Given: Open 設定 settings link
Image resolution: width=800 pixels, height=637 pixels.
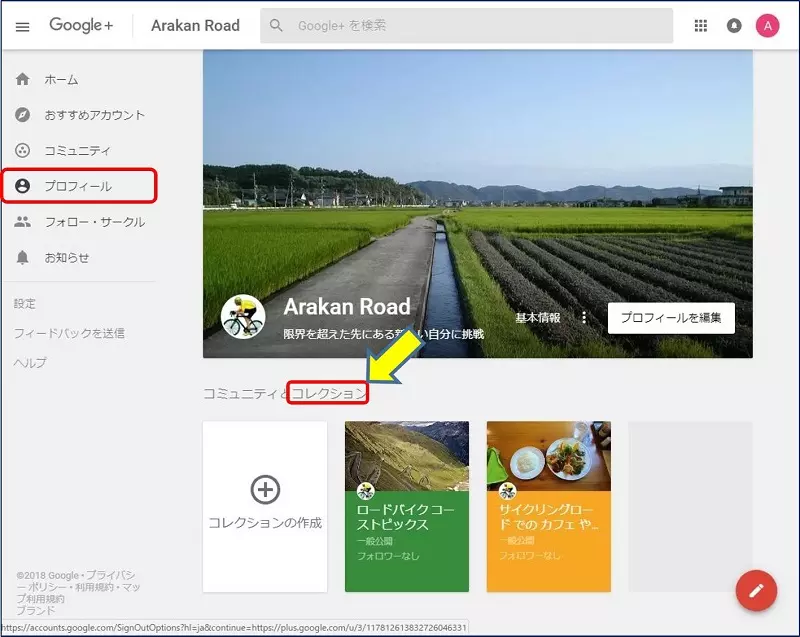Looking at the screenshot, I should tap(24, 304).
